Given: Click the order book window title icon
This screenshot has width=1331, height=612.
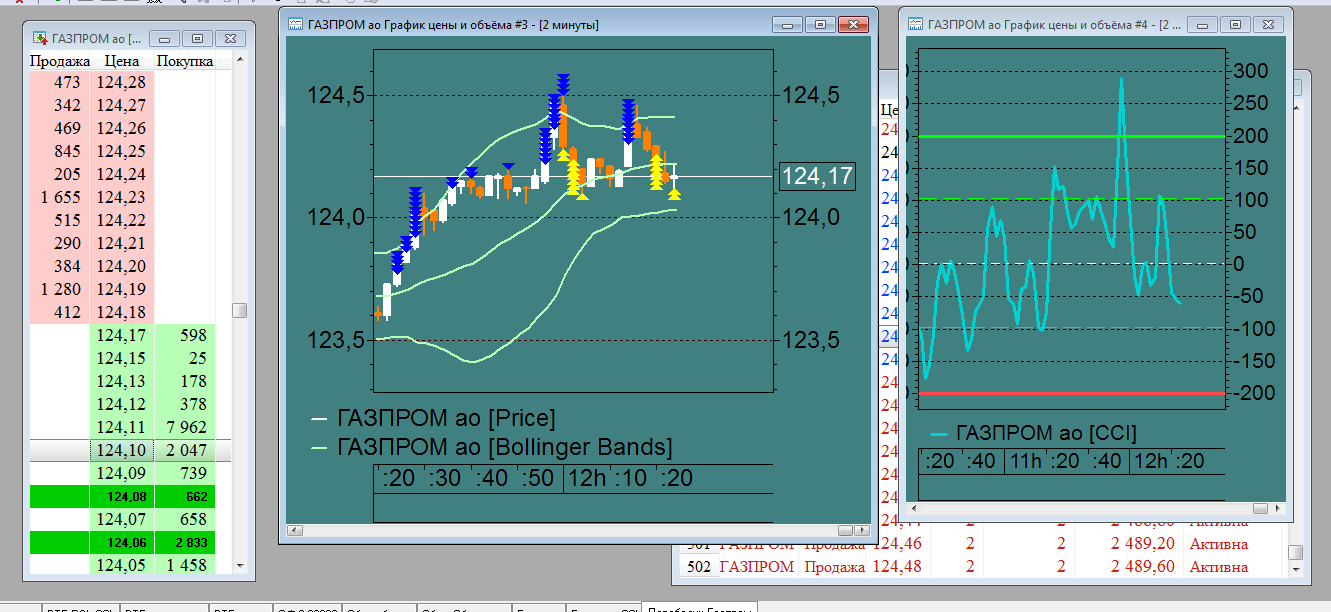Looking at the screenshot, I should [41, 38].
